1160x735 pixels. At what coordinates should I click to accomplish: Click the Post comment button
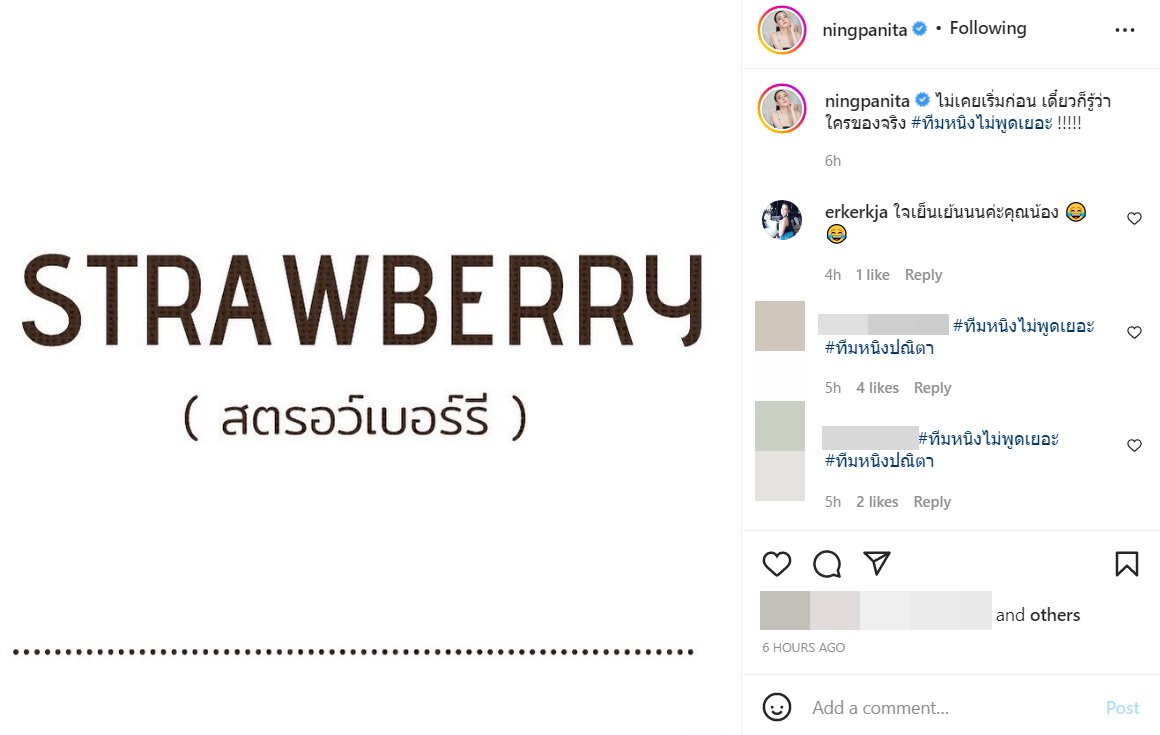coord(1122,708)
